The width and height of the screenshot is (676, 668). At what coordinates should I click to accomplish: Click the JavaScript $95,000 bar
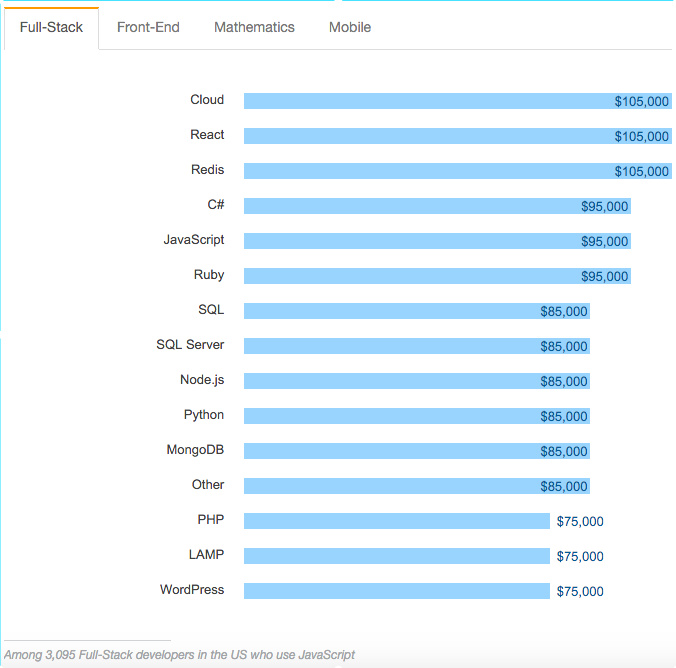point(437,241)
